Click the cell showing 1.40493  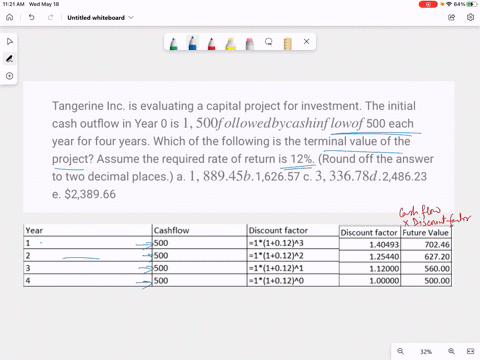(370, 245)
